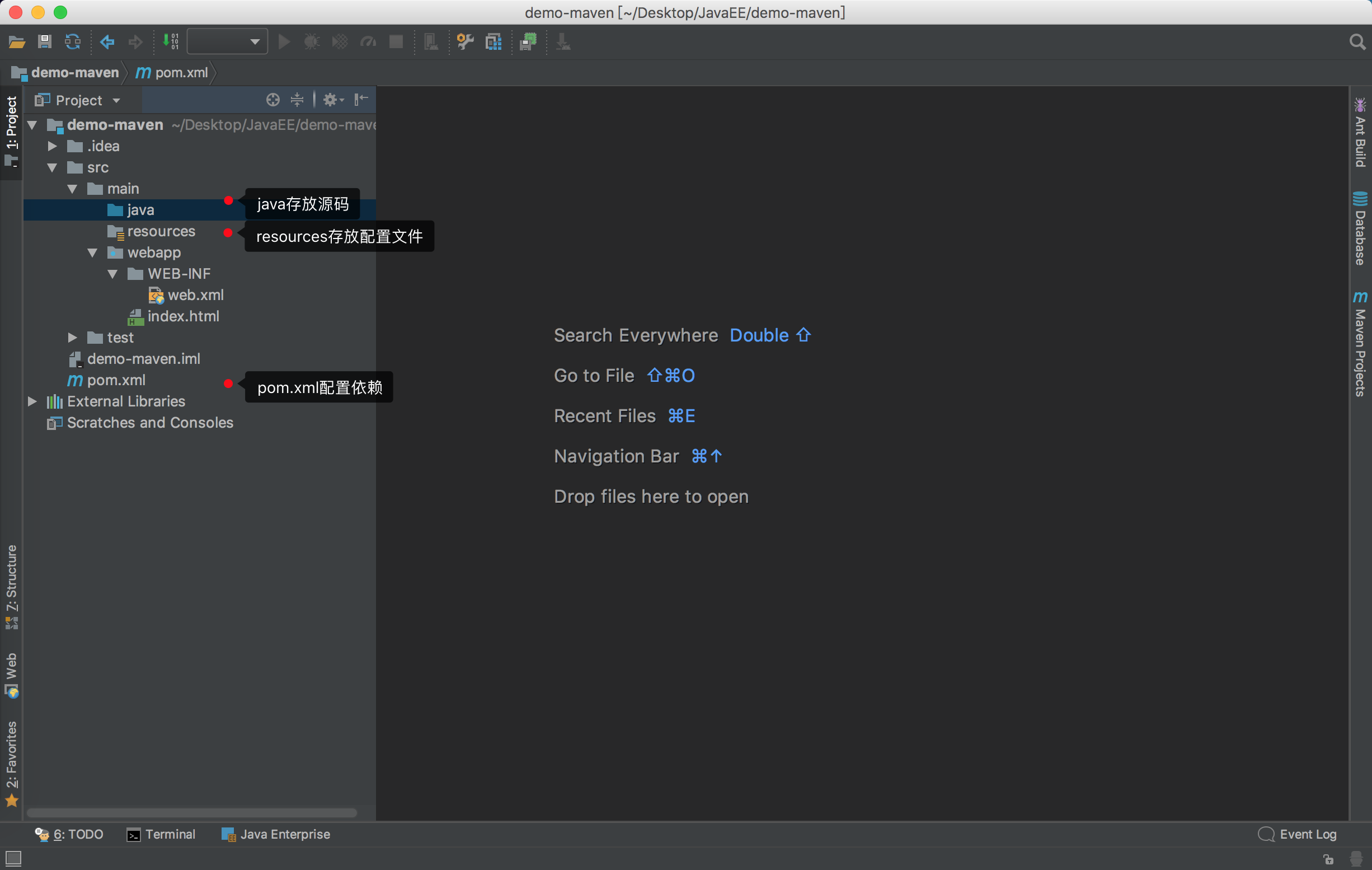This screenshot has width=1372, height=870.
Task: Open the run configuration dropdown
Action: pyautogui.click(x=227, y=41)
